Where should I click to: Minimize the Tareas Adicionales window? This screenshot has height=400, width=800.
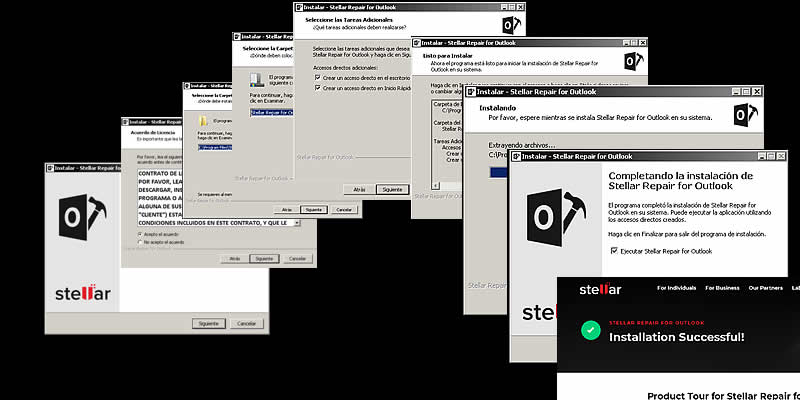tap(504, 7)
